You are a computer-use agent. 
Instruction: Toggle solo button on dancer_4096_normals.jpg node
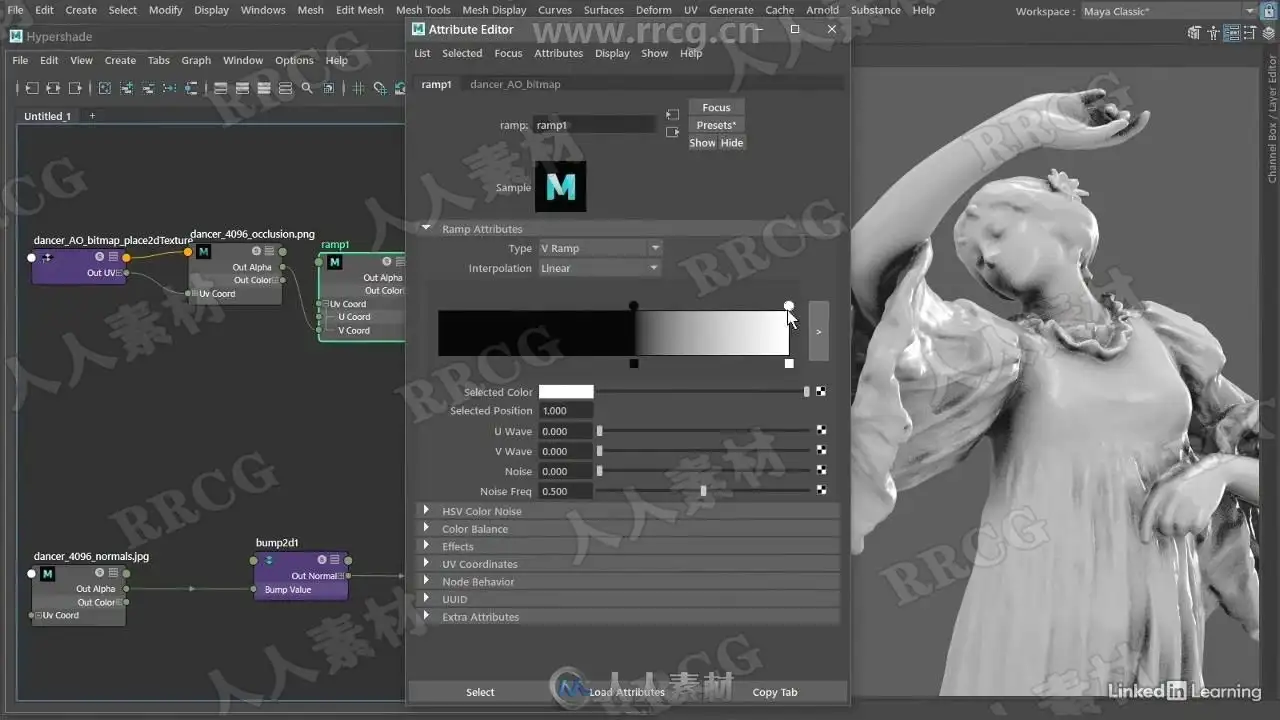pos(100,573)
